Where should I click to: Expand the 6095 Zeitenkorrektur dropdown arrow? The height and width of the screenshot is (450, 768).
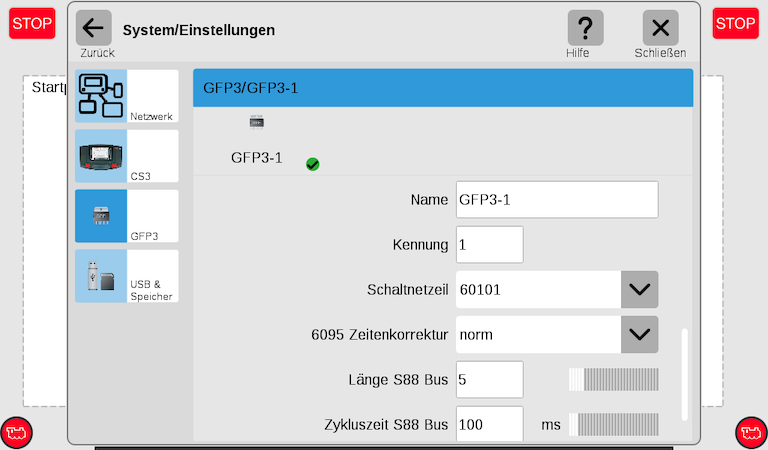(639, 334)
